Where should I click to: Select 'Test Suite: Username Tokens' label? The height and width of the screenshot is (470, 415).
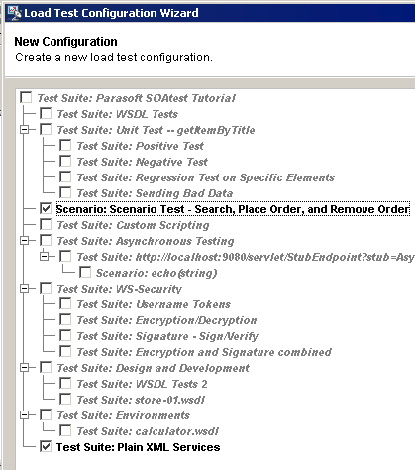pos(154,304)
